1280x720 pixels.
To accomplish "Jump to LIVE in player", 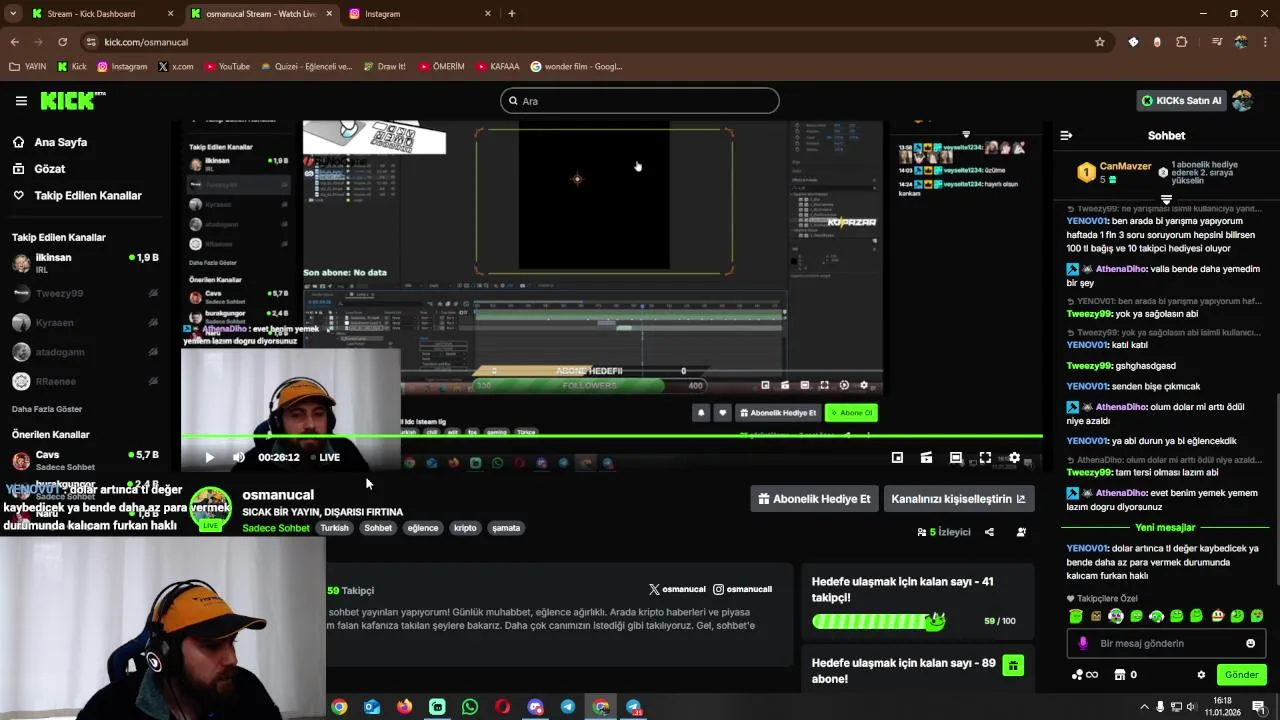I will pos(324,457).
